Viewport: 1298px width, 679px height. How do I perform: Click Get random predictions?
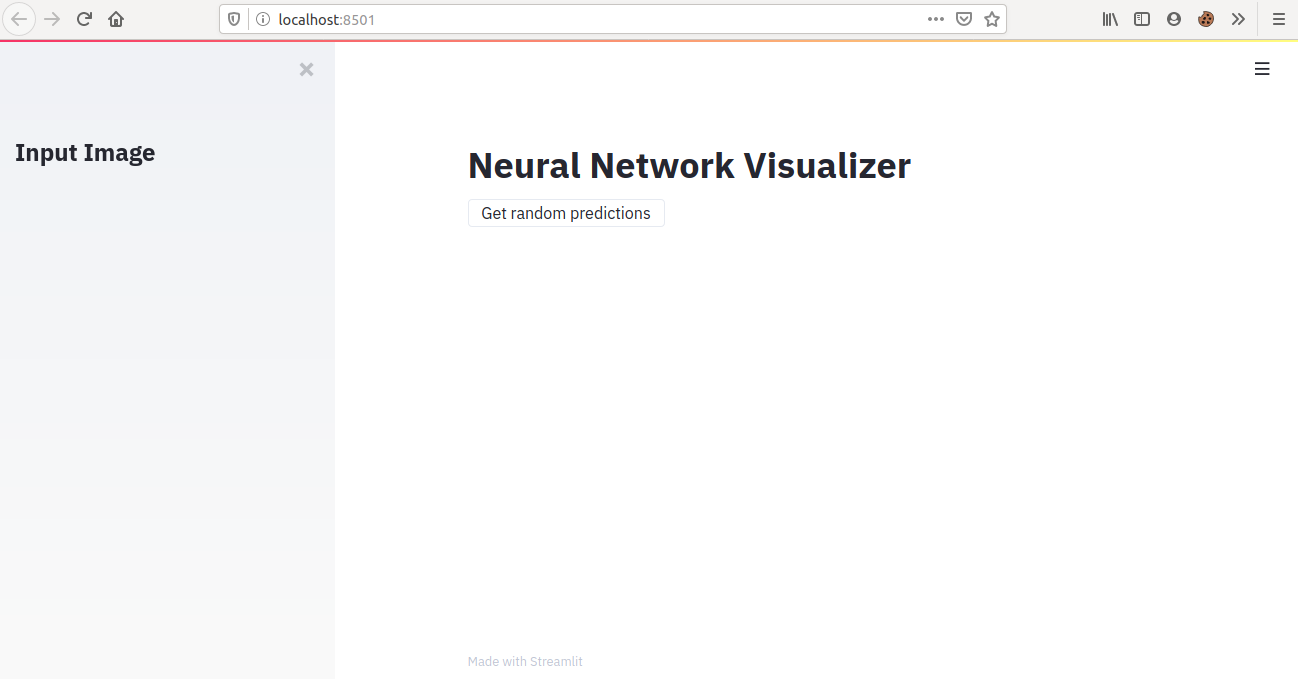pos(565,213)
